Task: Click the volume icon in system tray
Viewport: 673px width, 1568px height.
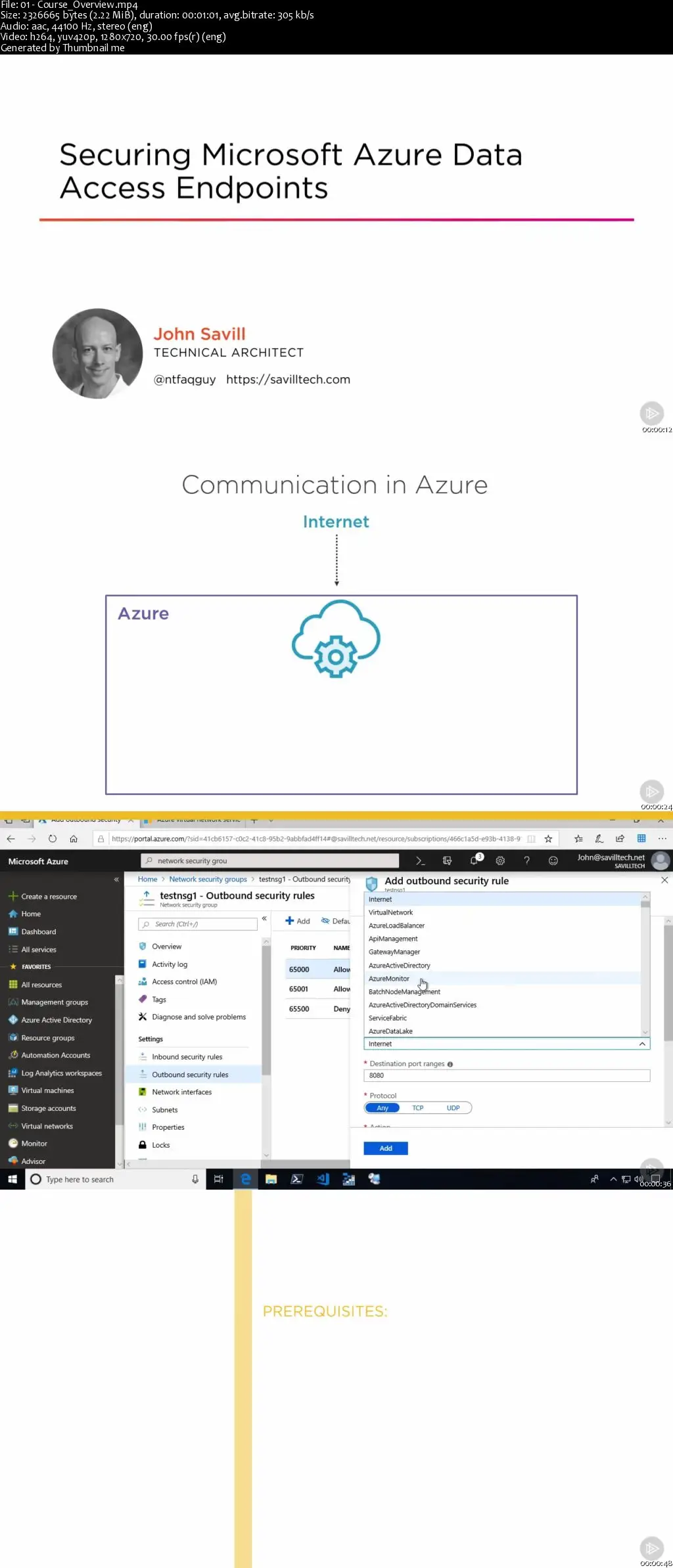Action: (x=638, y=1178)
